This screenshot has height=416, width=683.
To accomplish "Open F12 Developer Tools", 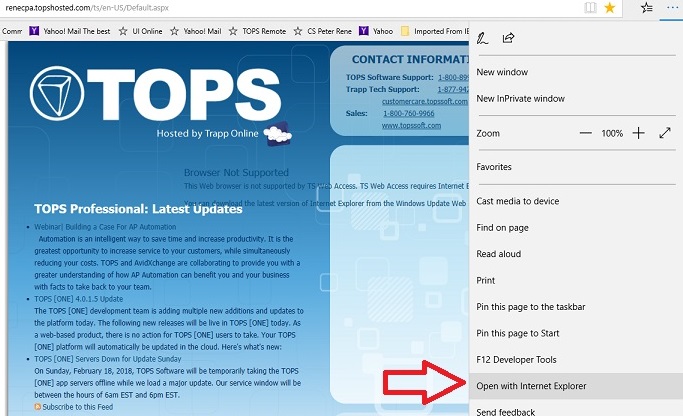I will click(x=576, y=360).
